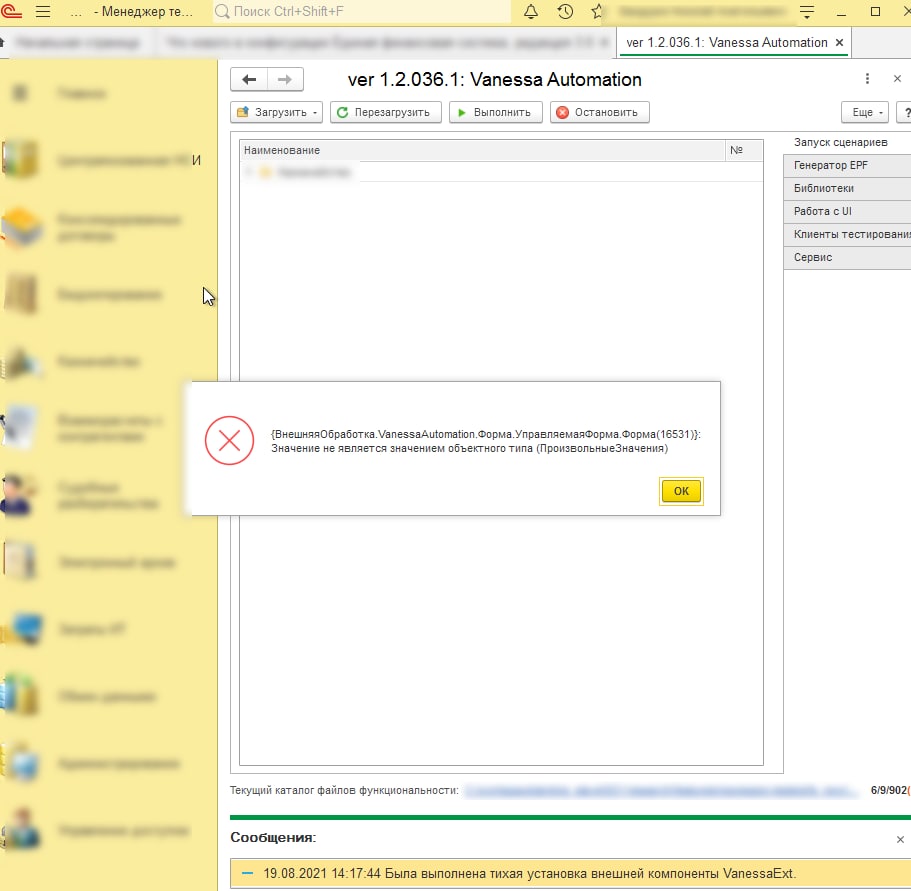Select the VanessaExt installation message
The image size is (911, 891).
pyautogui.click(x=571, y=874)
